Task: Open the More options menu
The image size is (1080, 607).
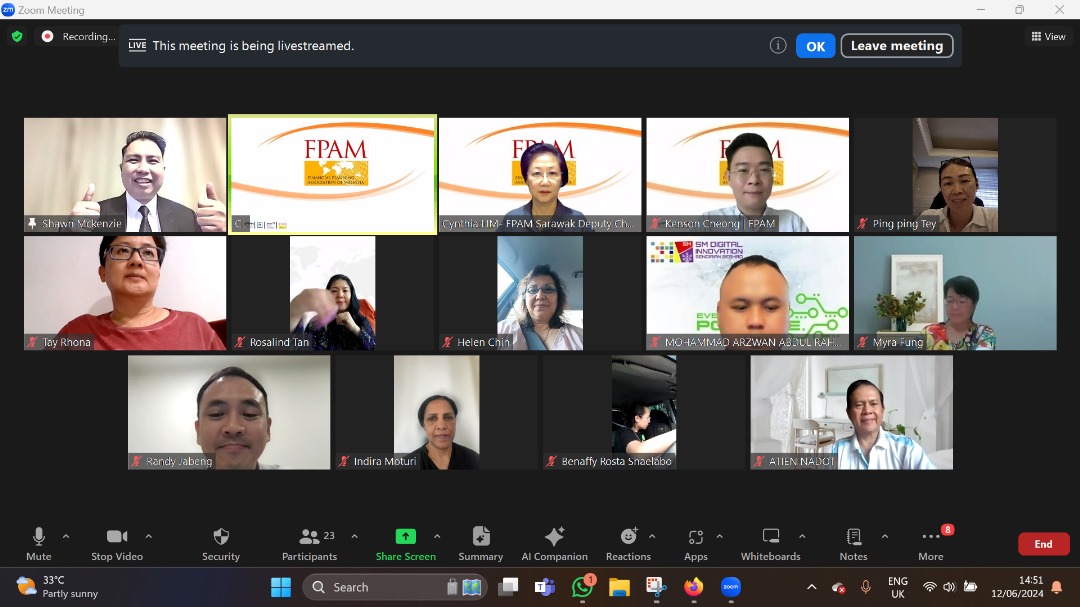Action: pyautogui.click(x=931, y=543)
